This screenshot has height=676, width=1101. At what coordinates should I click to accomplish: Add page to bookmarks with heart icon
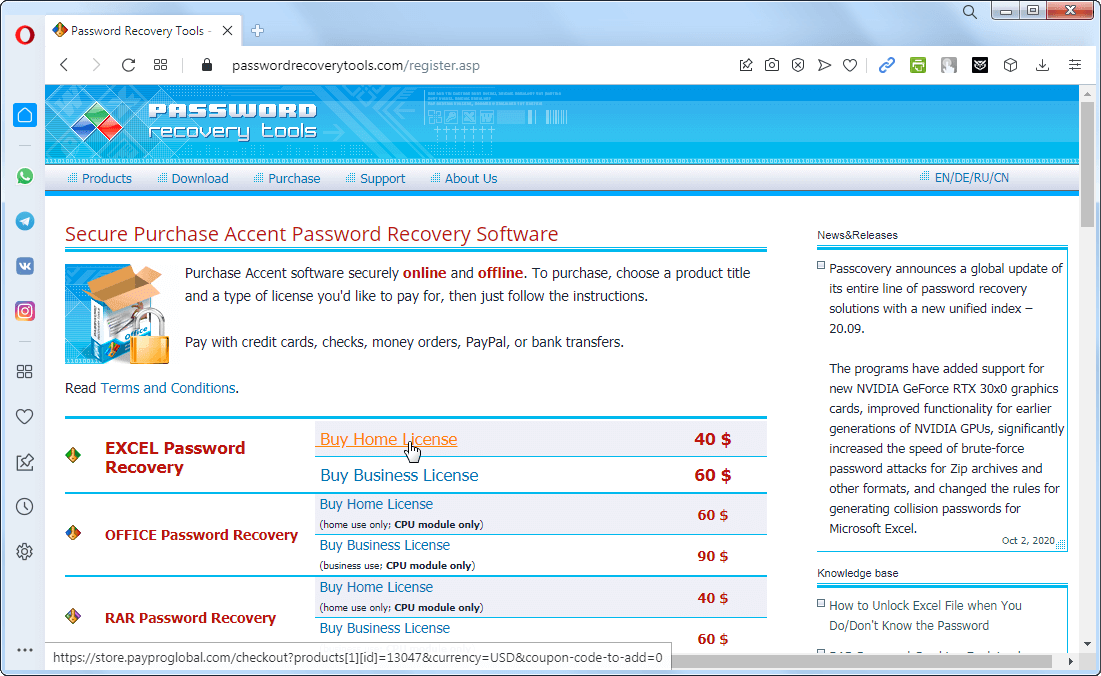click(850, 65)
